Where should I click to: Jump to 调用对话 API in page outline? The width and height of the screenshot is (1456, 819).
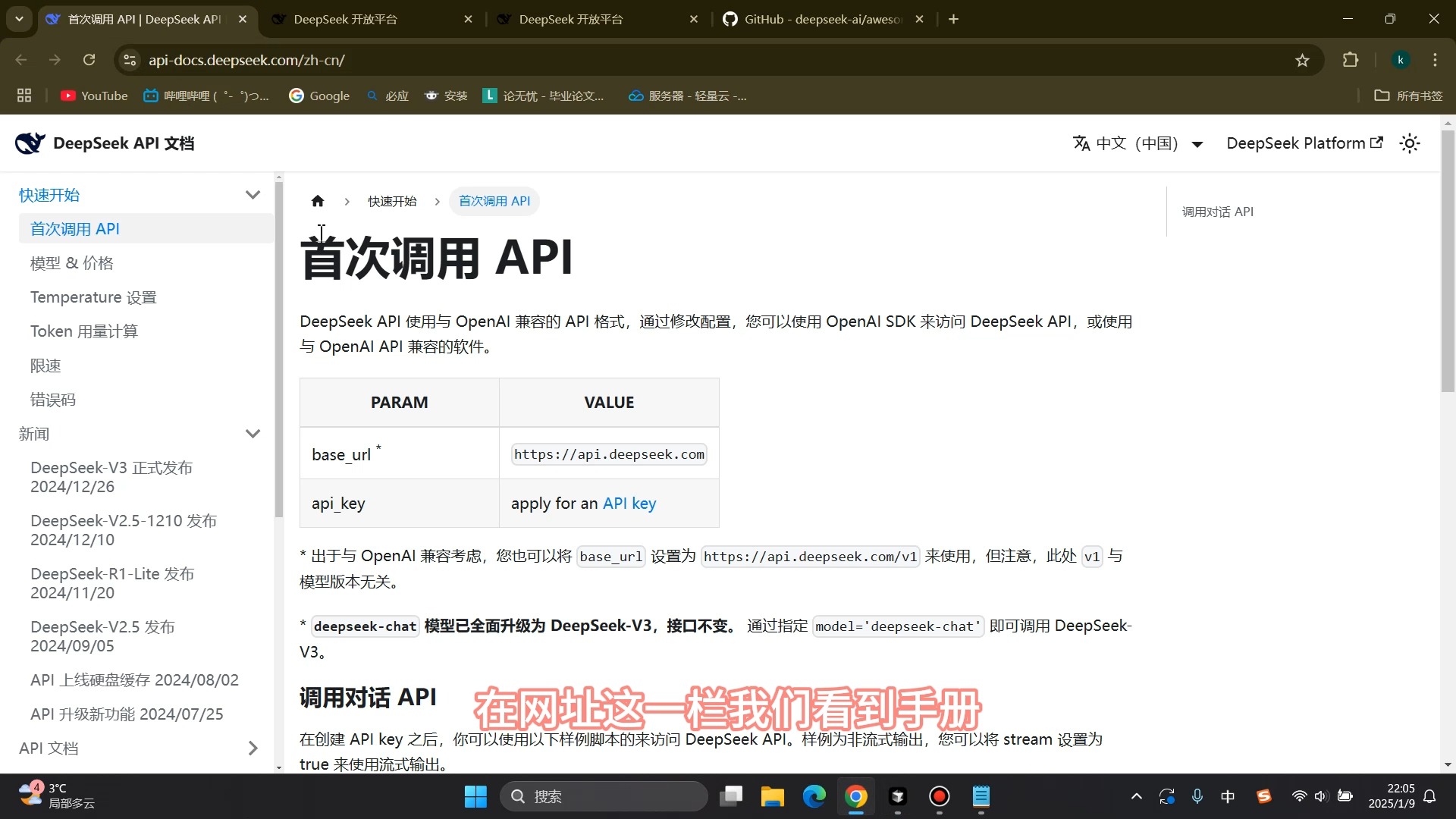click(1217, 212)
